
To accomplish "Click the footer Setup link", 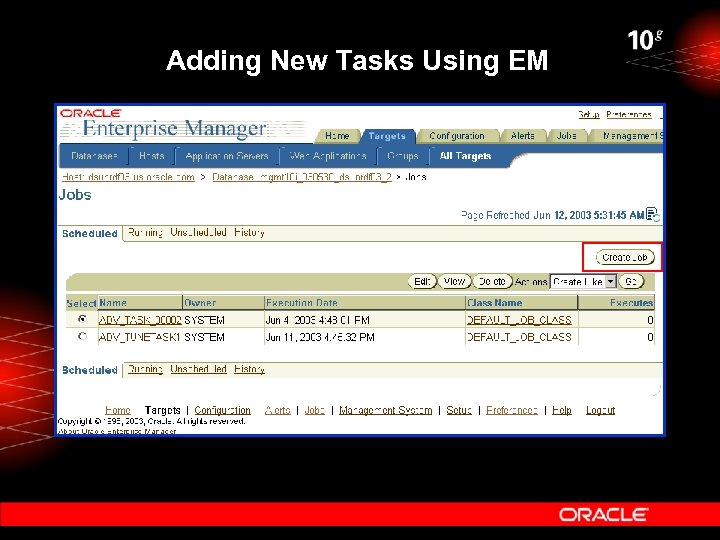I will point(459,410).
